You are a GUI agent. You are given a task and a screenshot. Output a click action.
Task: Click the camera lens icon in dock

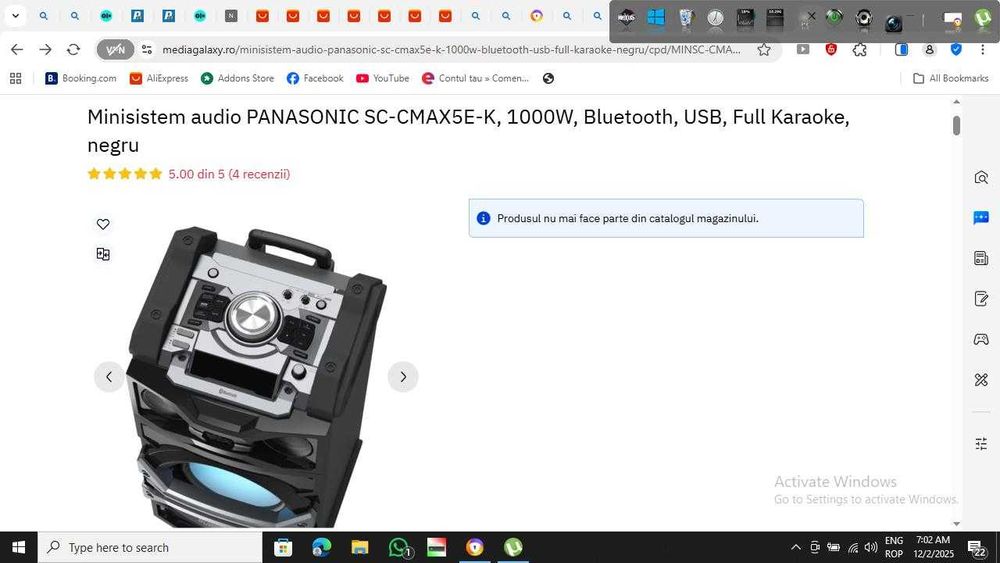coord(893,22)
